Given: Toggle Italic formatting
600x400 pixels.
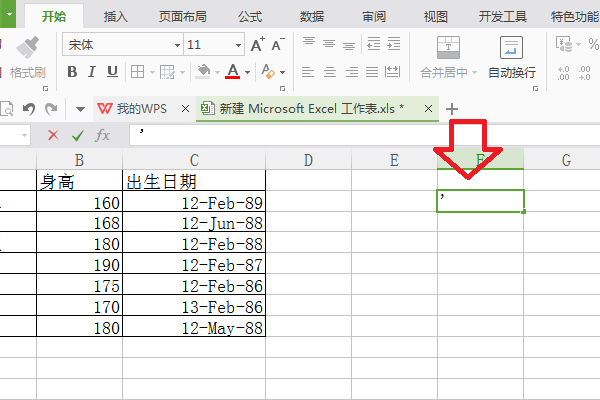Looking at the screenshot, I should (91, 72).
